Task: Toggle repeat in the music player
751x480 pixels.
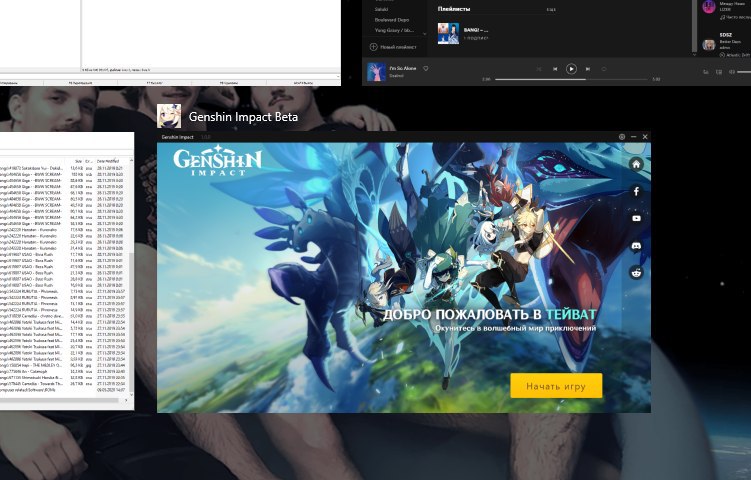Action: pos(604,69)
